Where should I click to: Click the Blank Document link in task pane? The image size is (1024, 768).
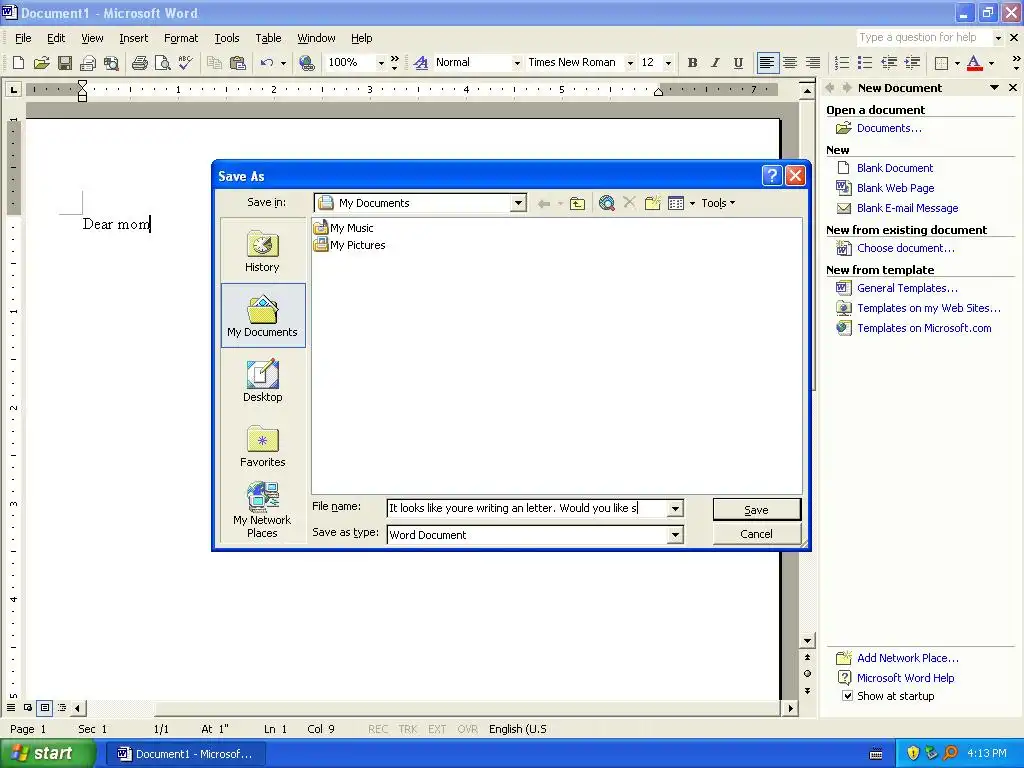pos(895,168)
